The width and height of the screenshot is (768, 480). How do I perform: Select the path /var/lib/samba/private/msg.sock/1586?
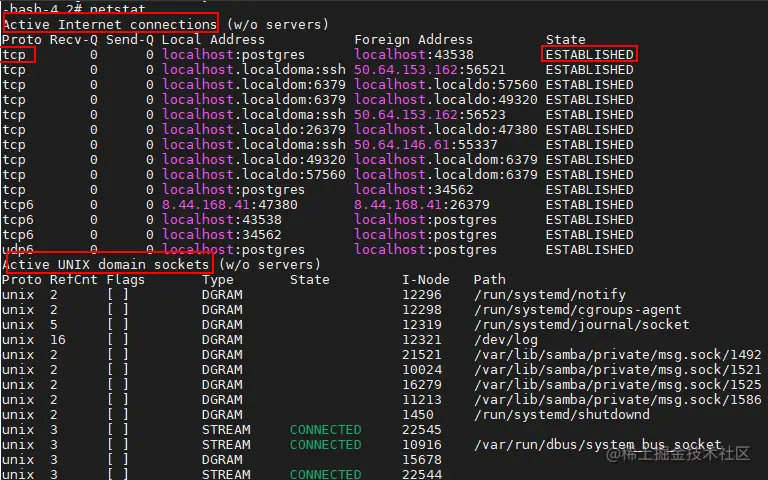618,400
